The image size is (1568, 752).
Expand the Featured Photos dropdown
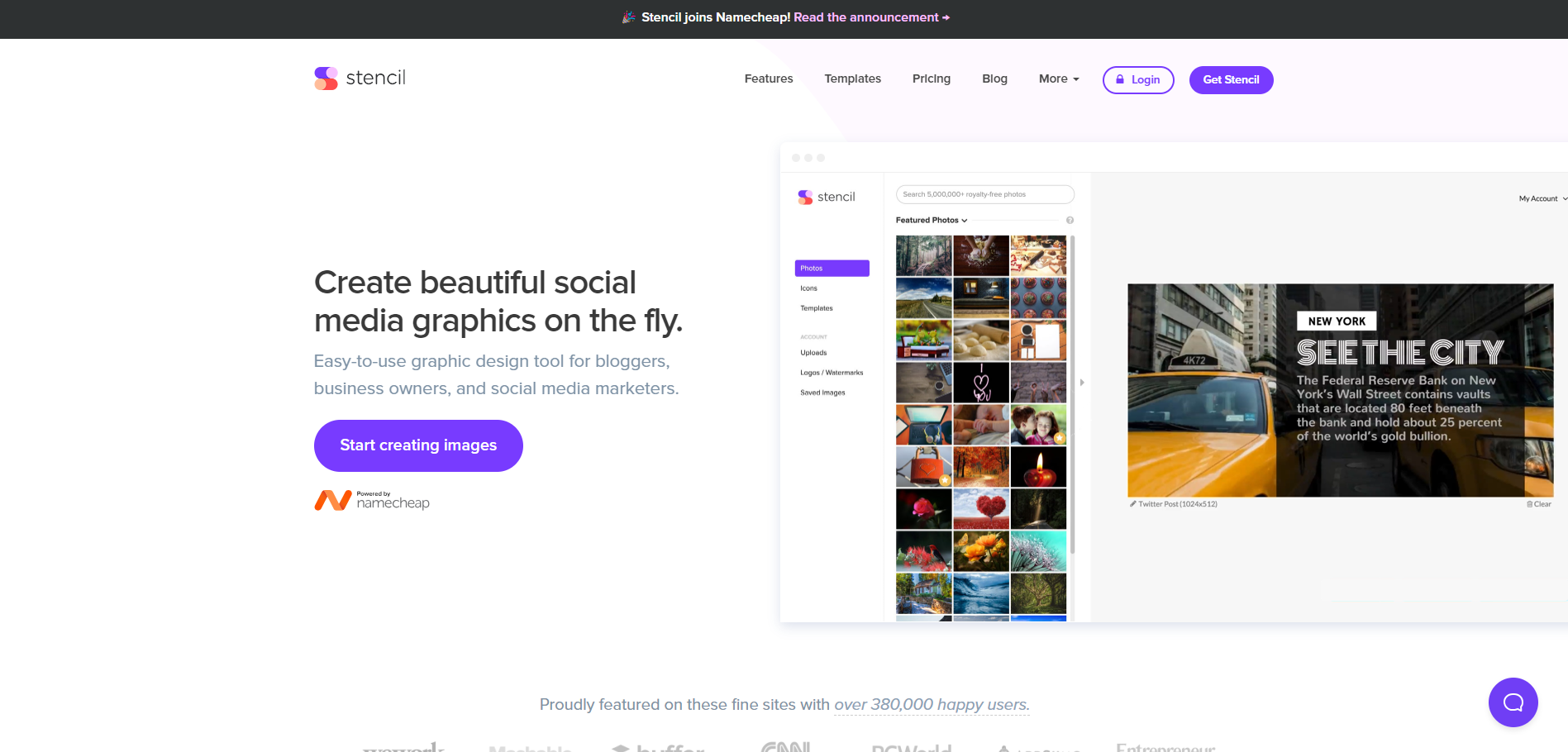click(x=932, y=221)
